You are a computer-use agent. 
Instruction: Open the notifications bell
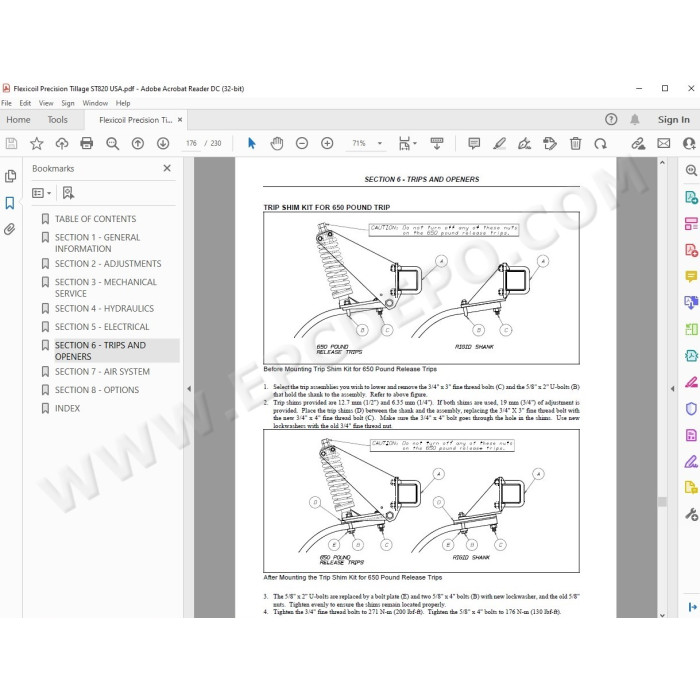coord(635,119)
